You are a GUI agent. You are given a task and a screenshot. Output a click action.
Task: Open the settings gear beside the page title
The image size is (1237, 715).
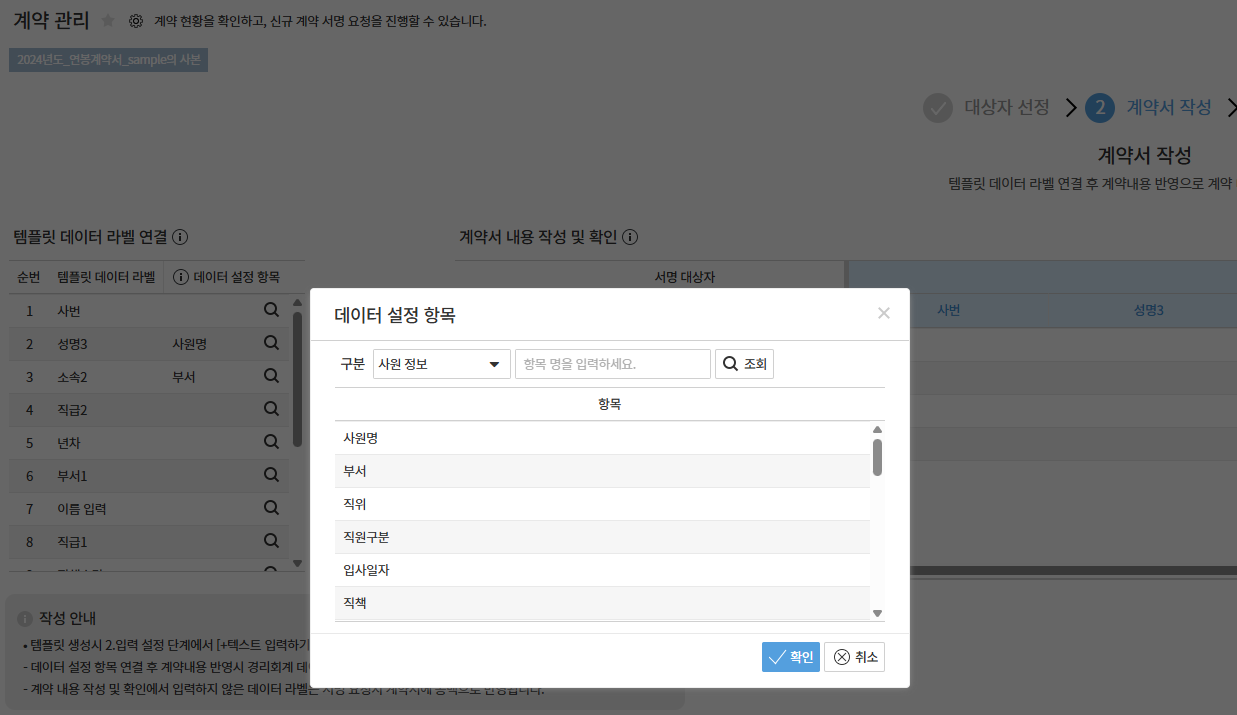pyautogui.click(x=136, y=21)
